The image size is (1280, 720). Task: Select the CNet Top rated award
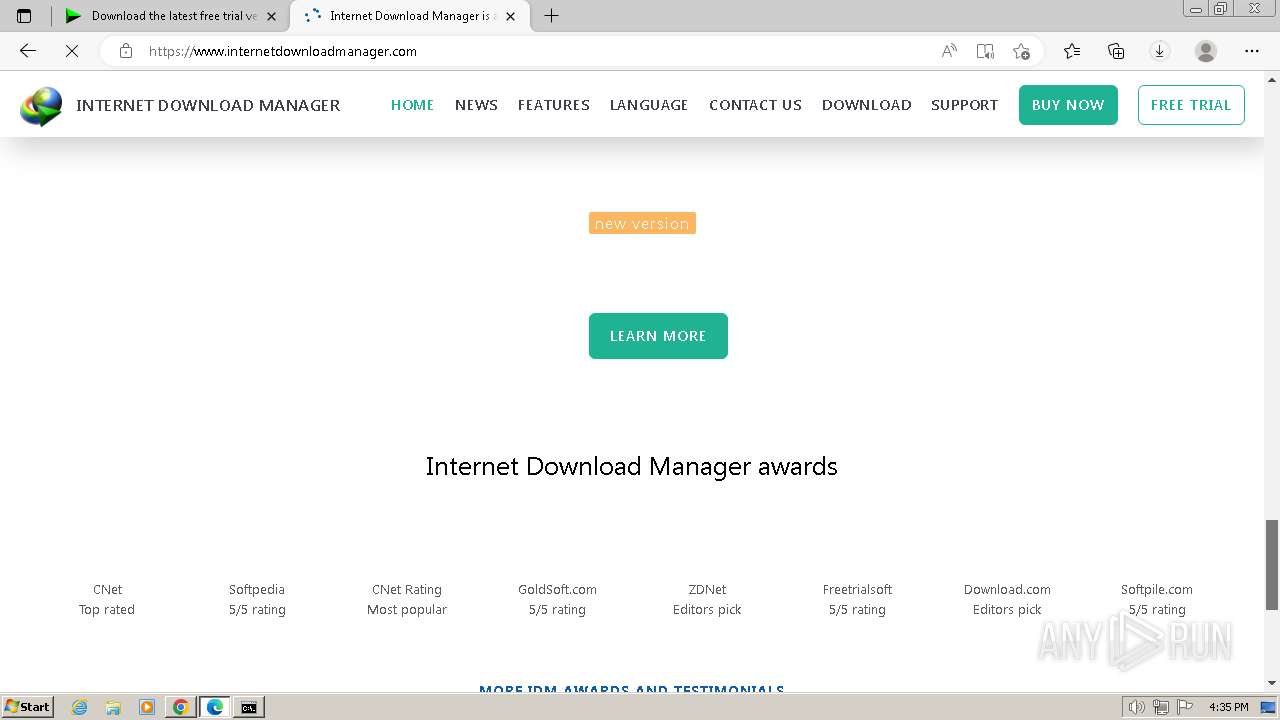(107, 599)
